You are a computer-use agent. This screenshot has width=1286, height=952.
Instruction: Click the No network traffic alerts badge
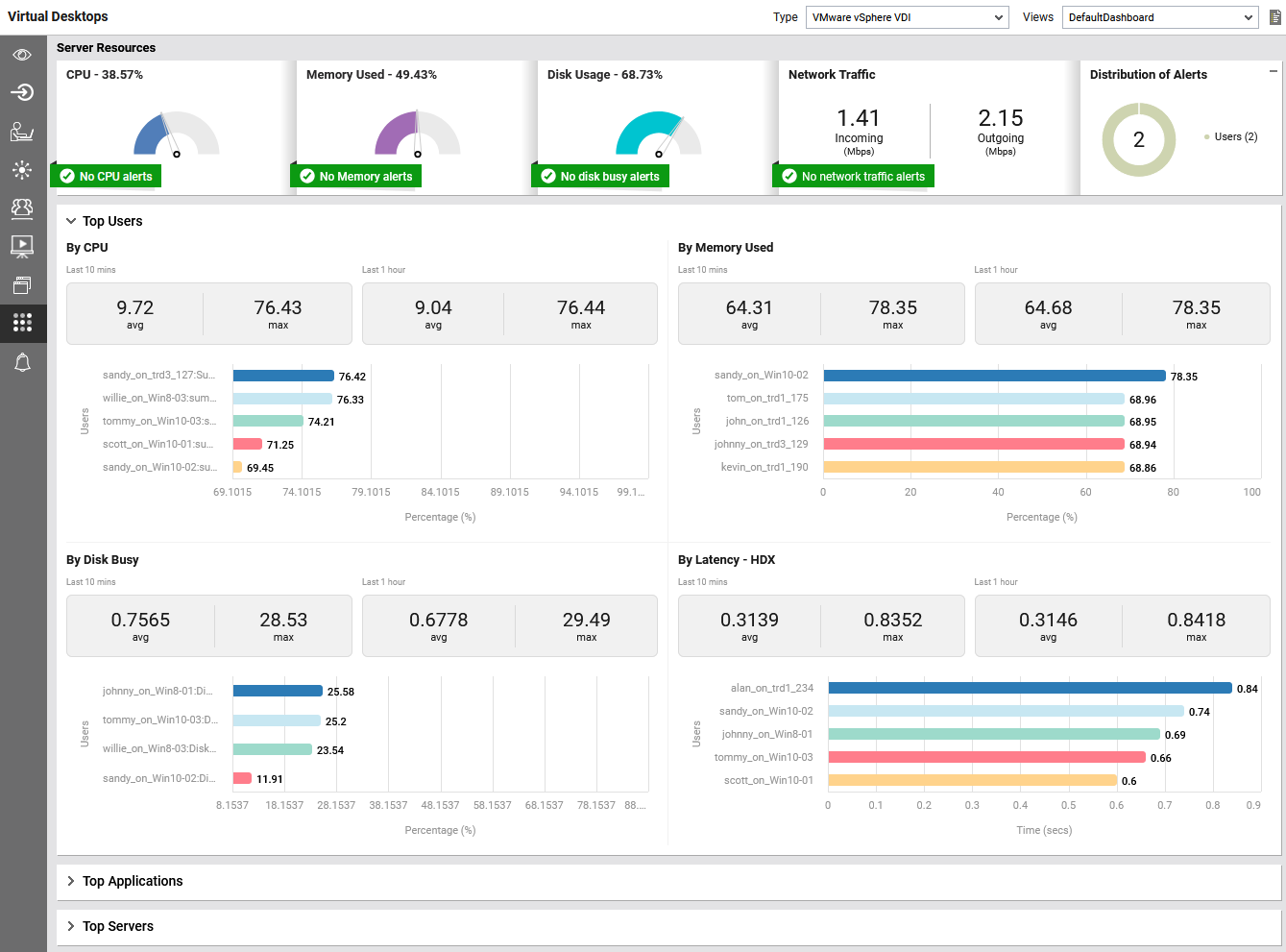[853, 176]
